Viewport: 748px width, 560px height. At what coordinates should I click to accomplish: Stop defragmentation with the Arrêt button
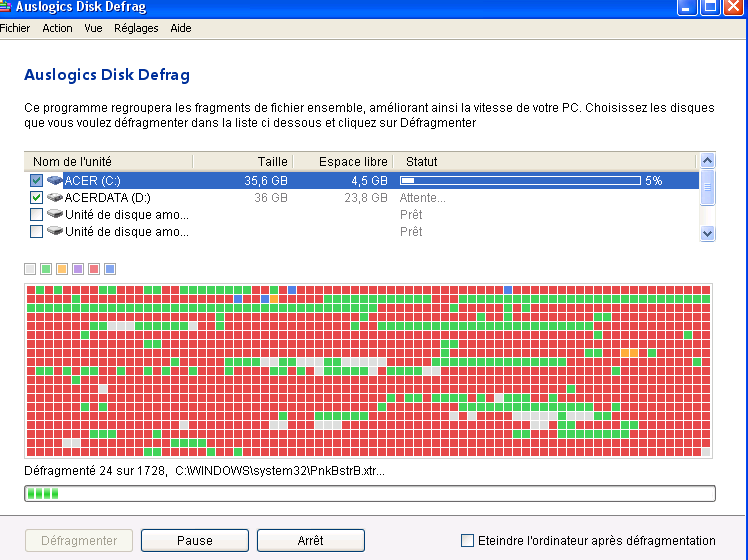[x=311, y=540]
